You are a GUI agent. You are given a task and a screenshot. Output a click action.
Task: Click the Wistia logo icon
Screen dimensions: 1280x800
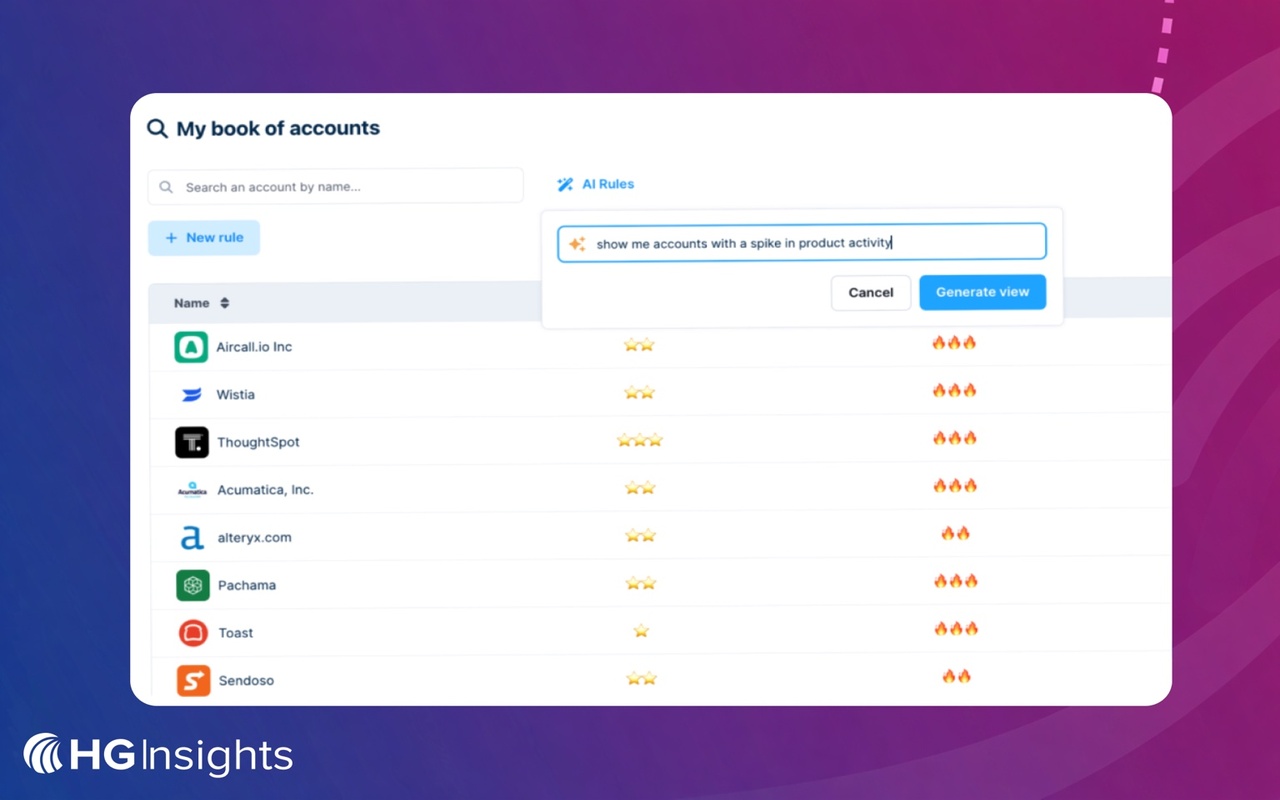click(x=192, y=395)
